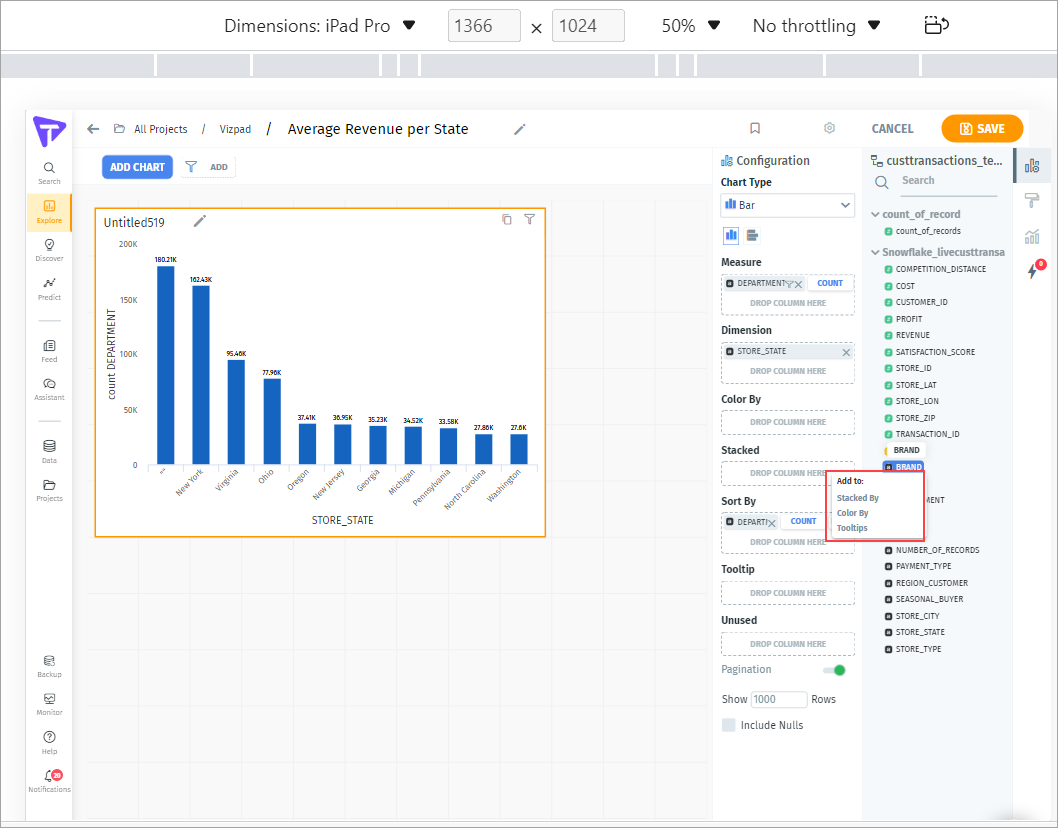
Task: Collapse the Snowflake_livecusttransa group
Action: pyautogui.click(x=875, y=252)
